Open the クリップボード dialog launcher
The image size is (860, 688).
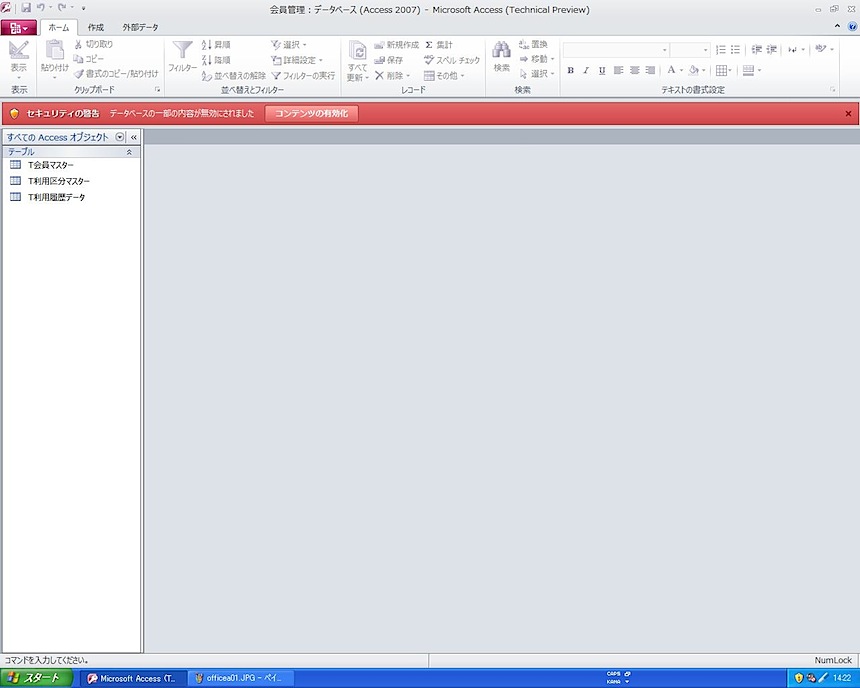point(157,89)
